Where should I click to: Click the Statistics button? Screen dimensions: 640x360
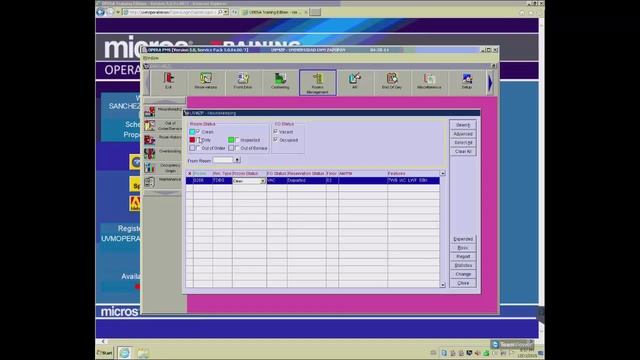[463, 265]
